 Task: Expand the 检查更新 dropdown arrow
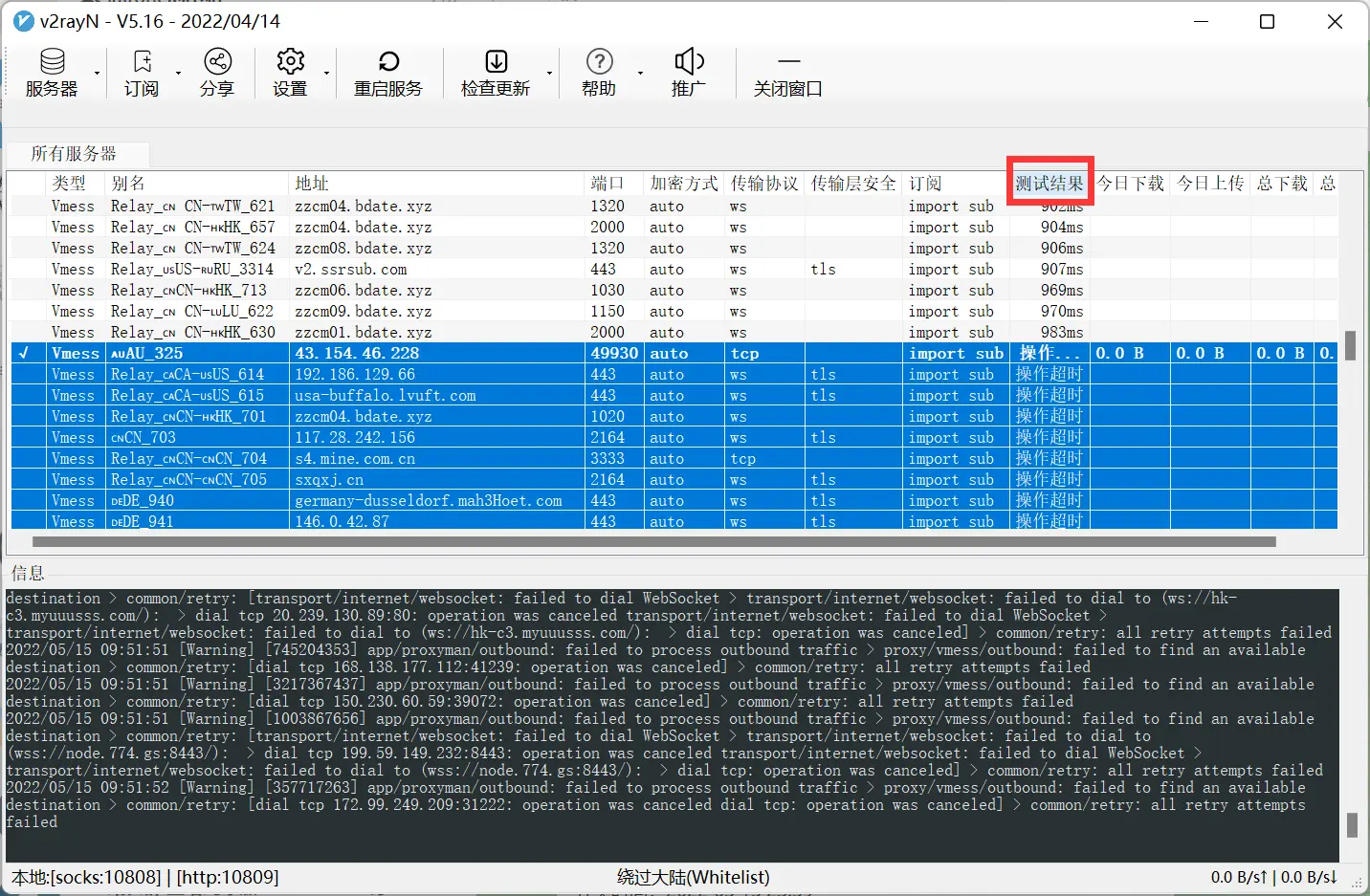549,74
